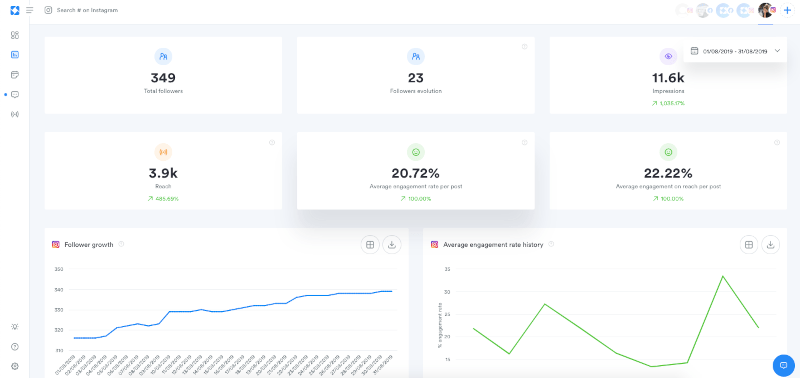
Task: Open the settings gear icon in the sidebar
Action: 15,366
